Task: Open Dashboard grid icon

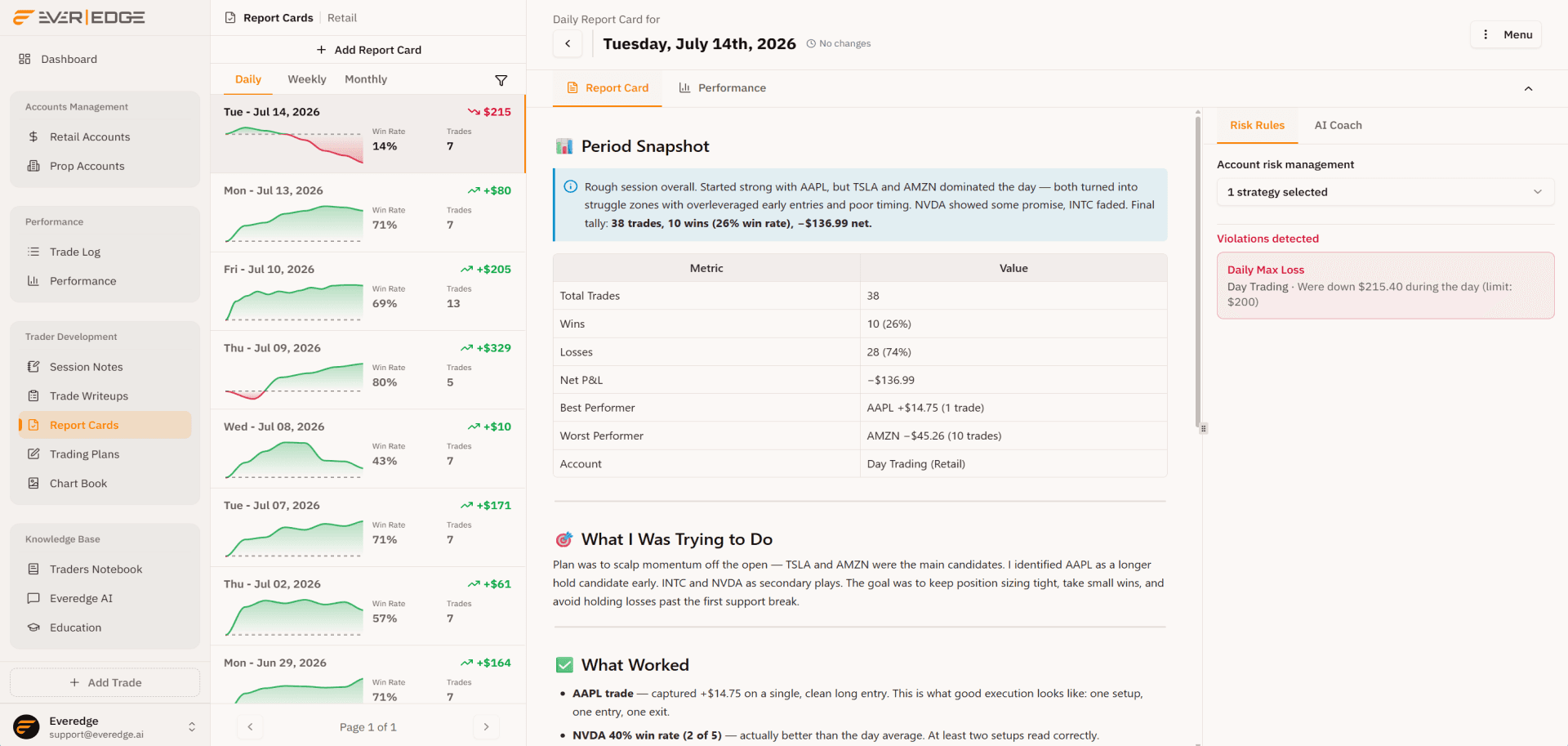Action: pyautogui.click(x=24, y=59)
